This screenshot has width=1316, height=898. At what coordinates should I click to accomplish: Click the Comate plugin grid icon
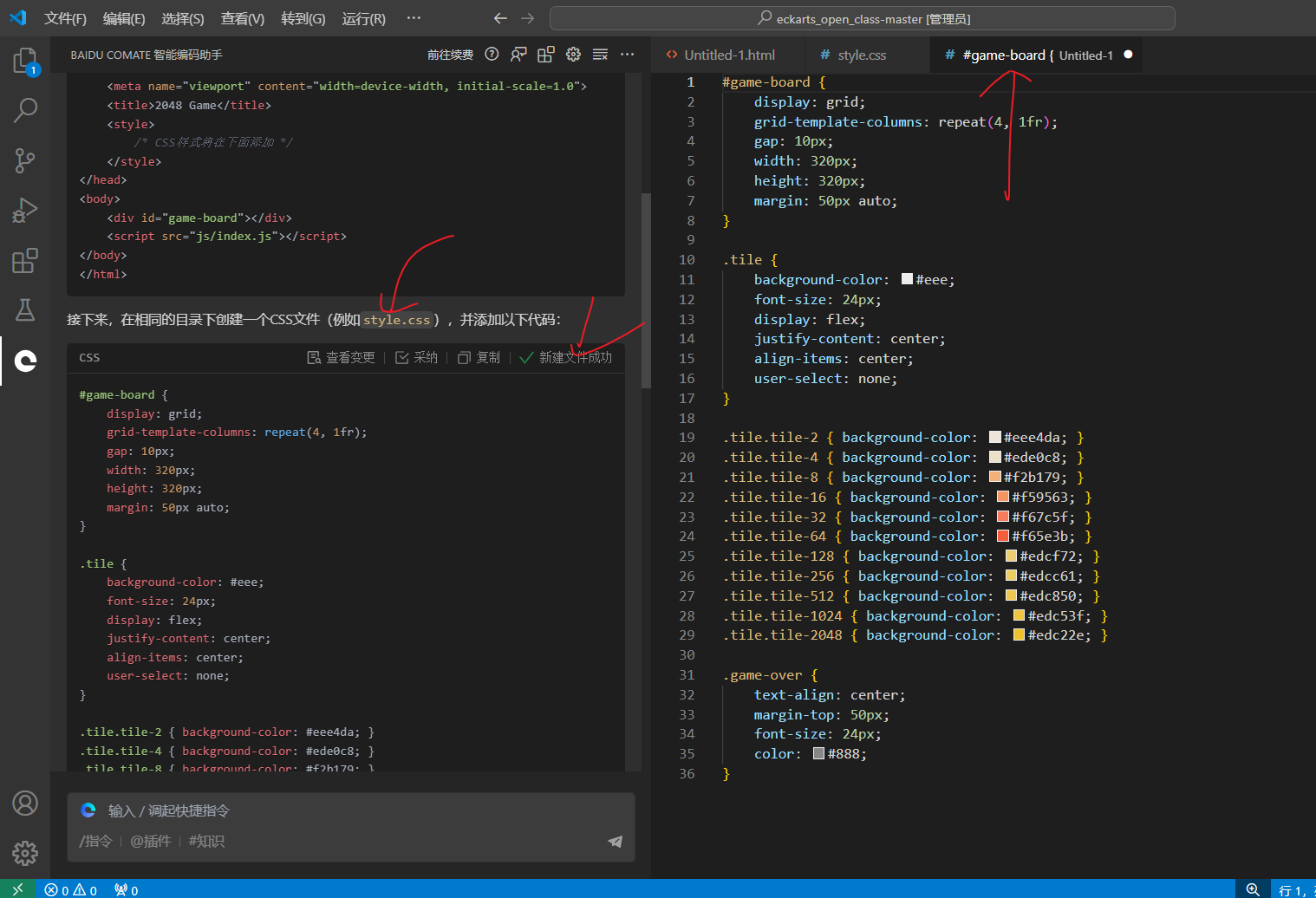(545, 55)
